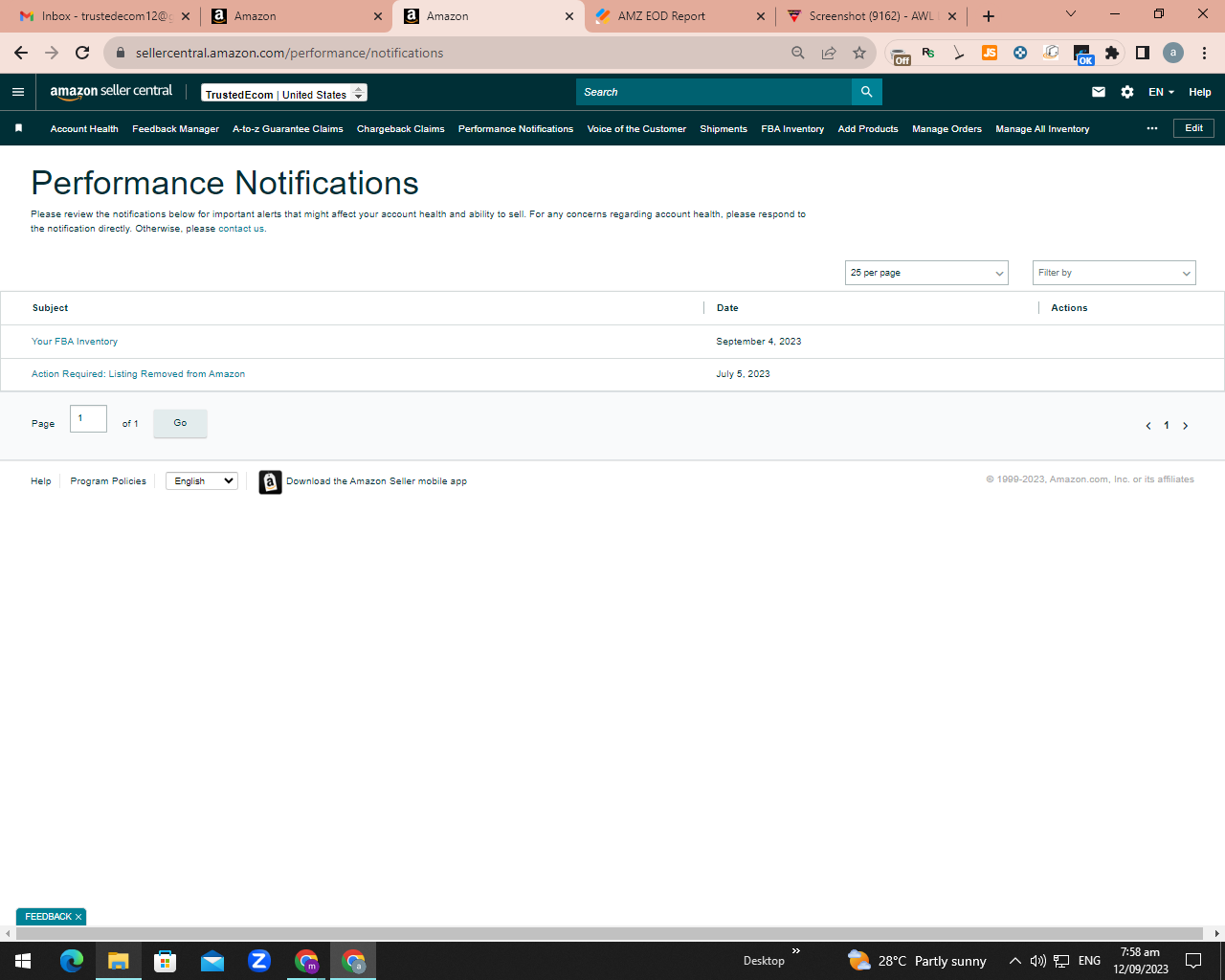
Task: Open Chargeback Claims in nav bar
Action: [401, 128]
